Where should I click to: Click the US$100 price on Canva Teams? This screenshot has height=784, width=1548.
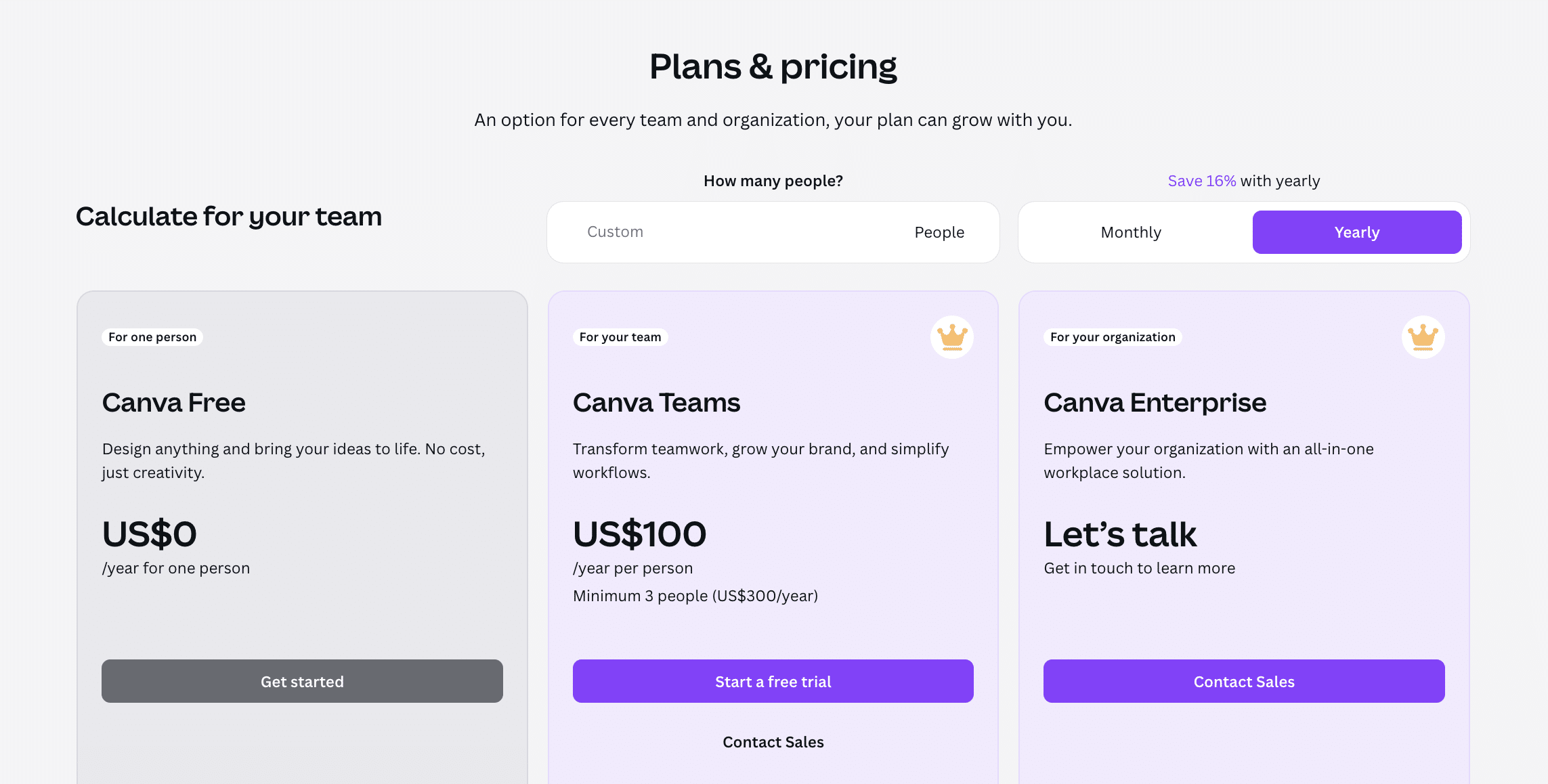click(x=639, y=534)
